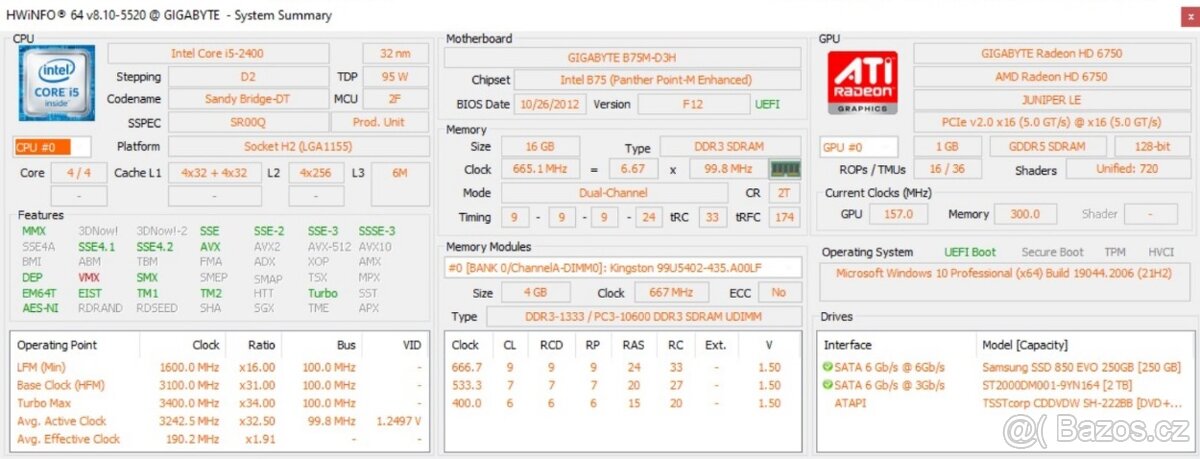Open the CPU #0 selector dropdown
Viewport: 1200px width, 459px height.
pyautogui.click(x=52, y=147)
